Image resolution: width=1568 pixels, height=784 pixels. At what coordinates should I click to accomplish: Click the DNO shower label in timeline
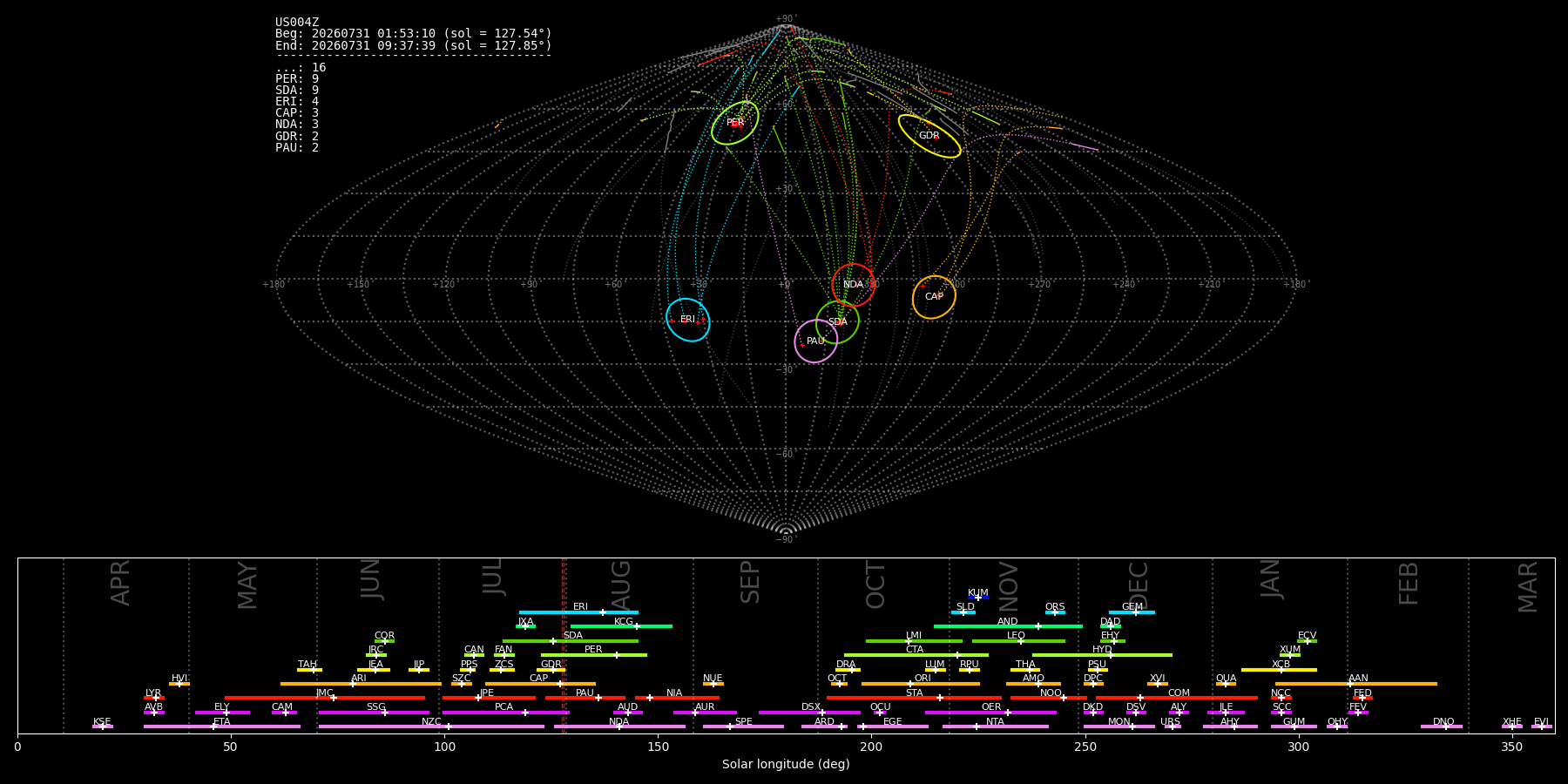1443,722
